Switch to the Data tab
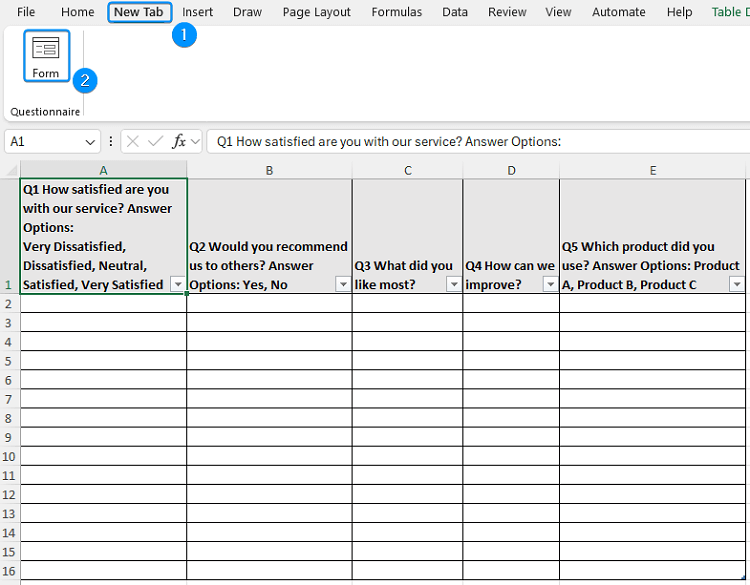Image resolution: width=750 pixels, height=585 pixels. [455, 12]
